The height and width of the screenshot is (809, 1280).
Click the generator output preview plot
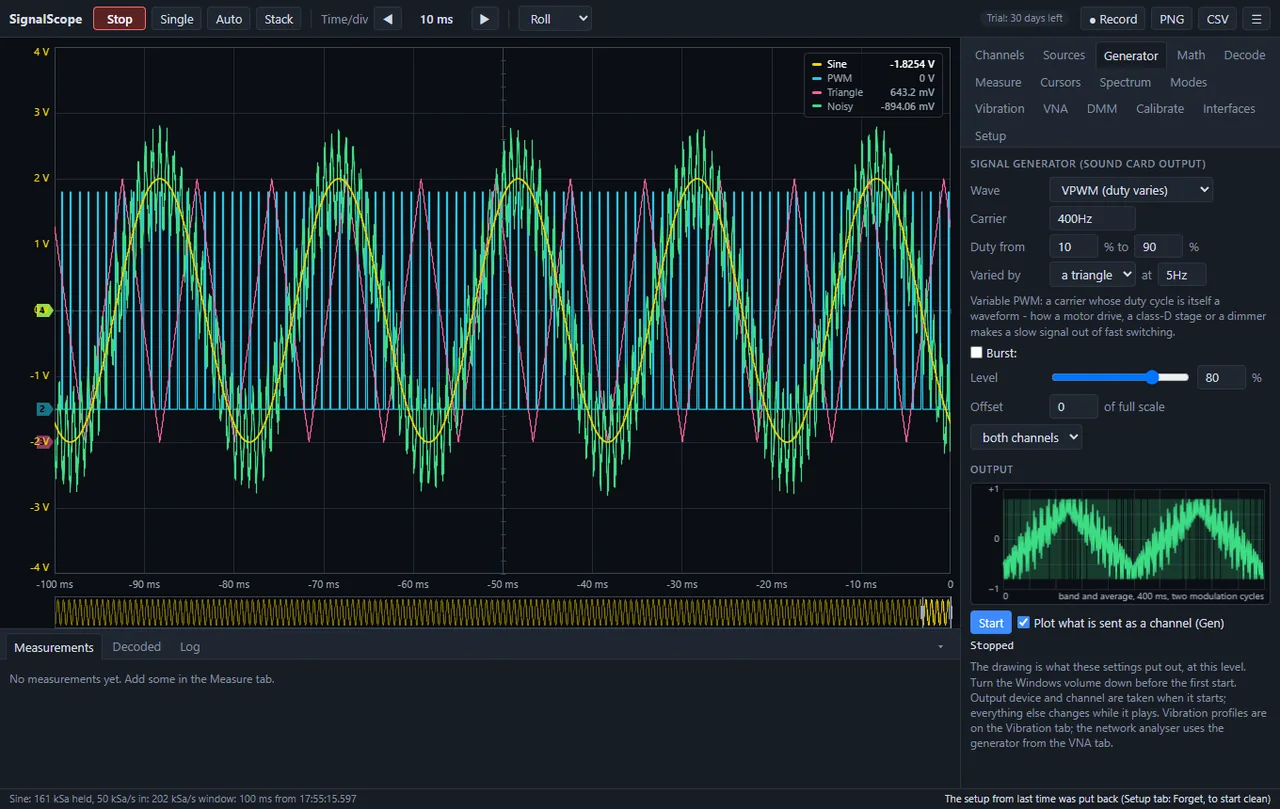click(x=1120, y=543)
